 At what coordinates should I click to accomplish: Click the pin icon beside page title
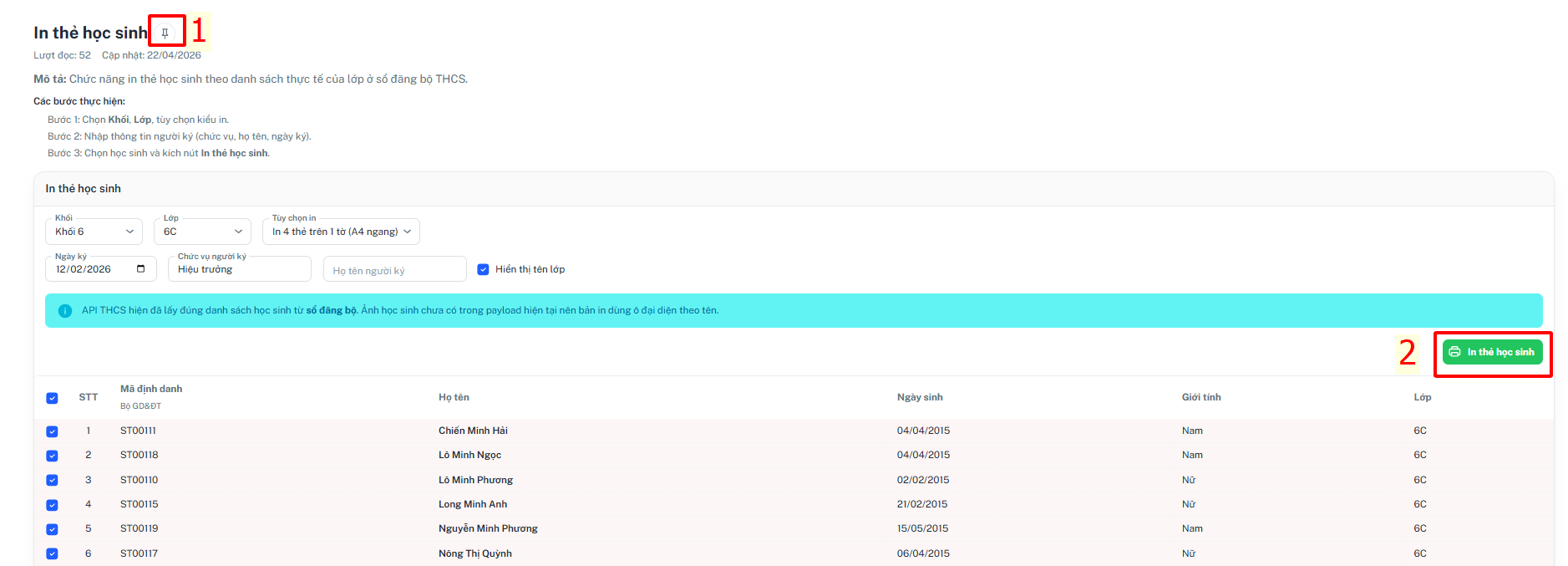tap(165, 33)
